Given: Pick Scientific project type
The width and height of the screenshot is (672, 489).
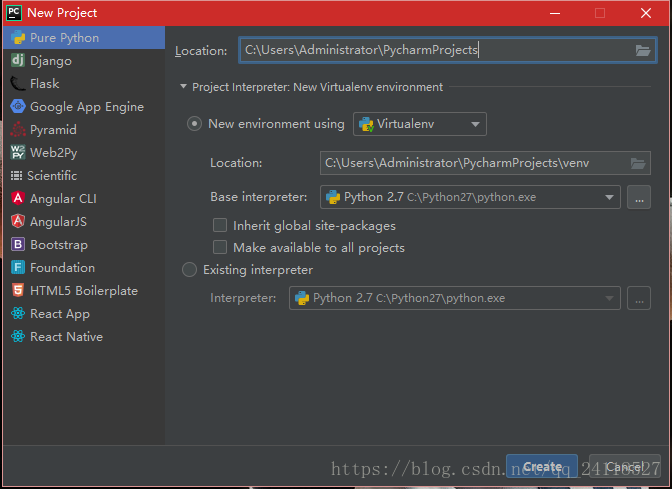Looking at the screenshot, I should click(84, 175).
